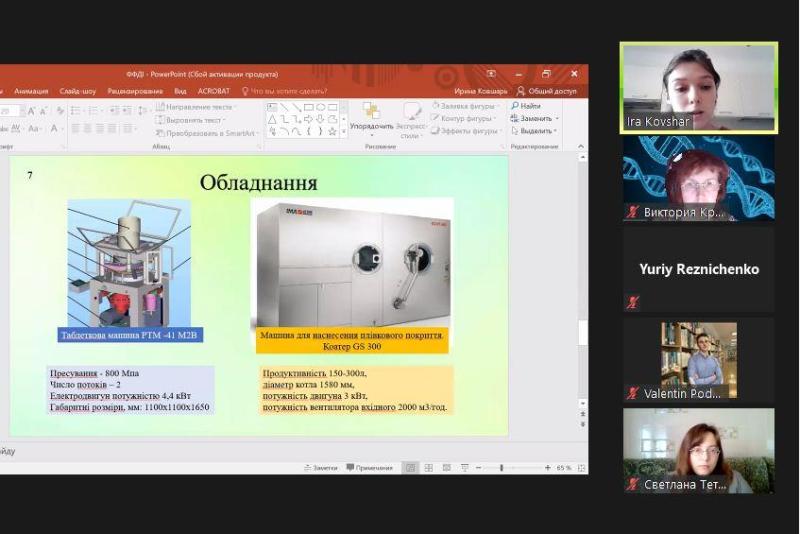Click the zoom in plus button
800x534 pixels.
[548, 468]
